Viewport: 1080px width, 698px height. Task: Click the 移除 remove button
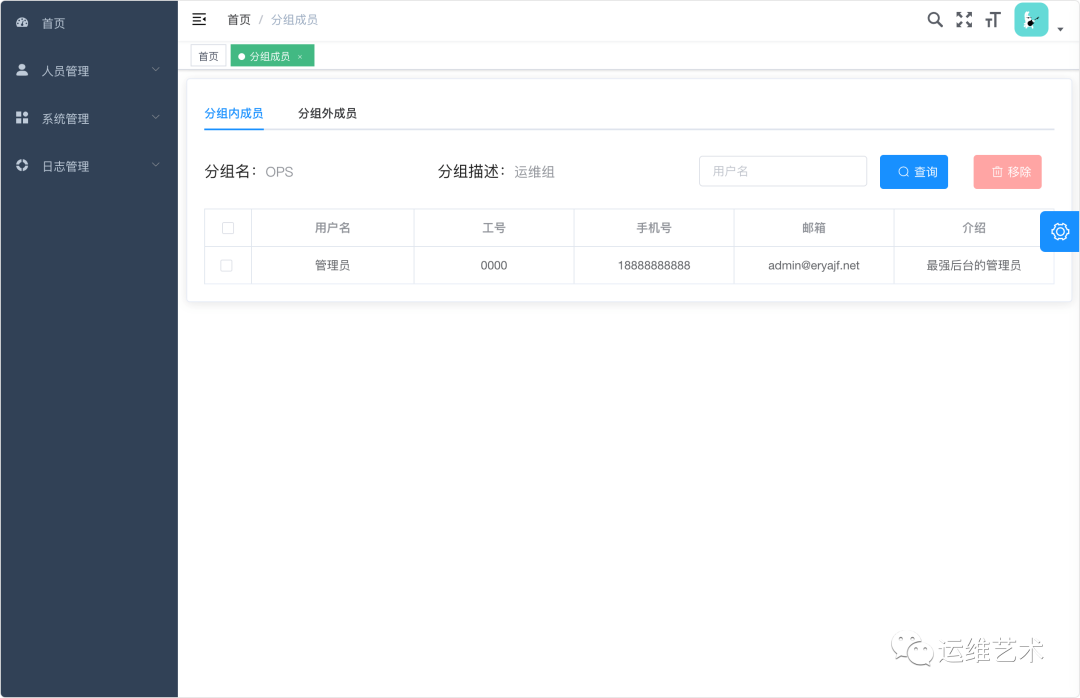click(x=1007, y=171)
